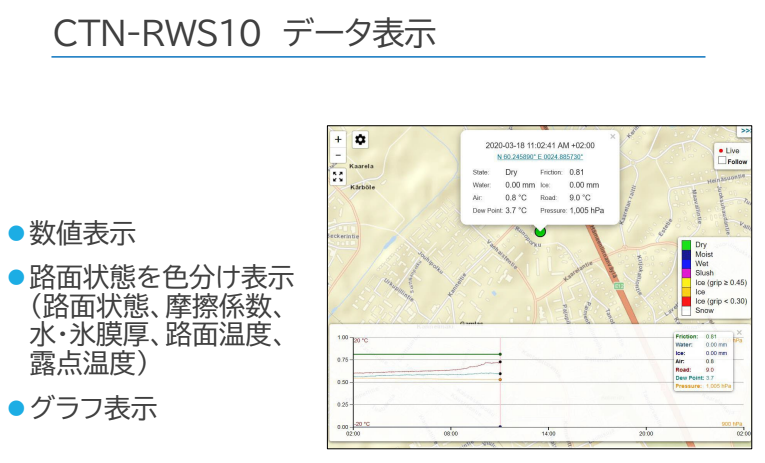Image resolution: width=765 pixels, height=463 pixels.
Task: Click the blue Wet legend swatch
Action: [686, 263]
